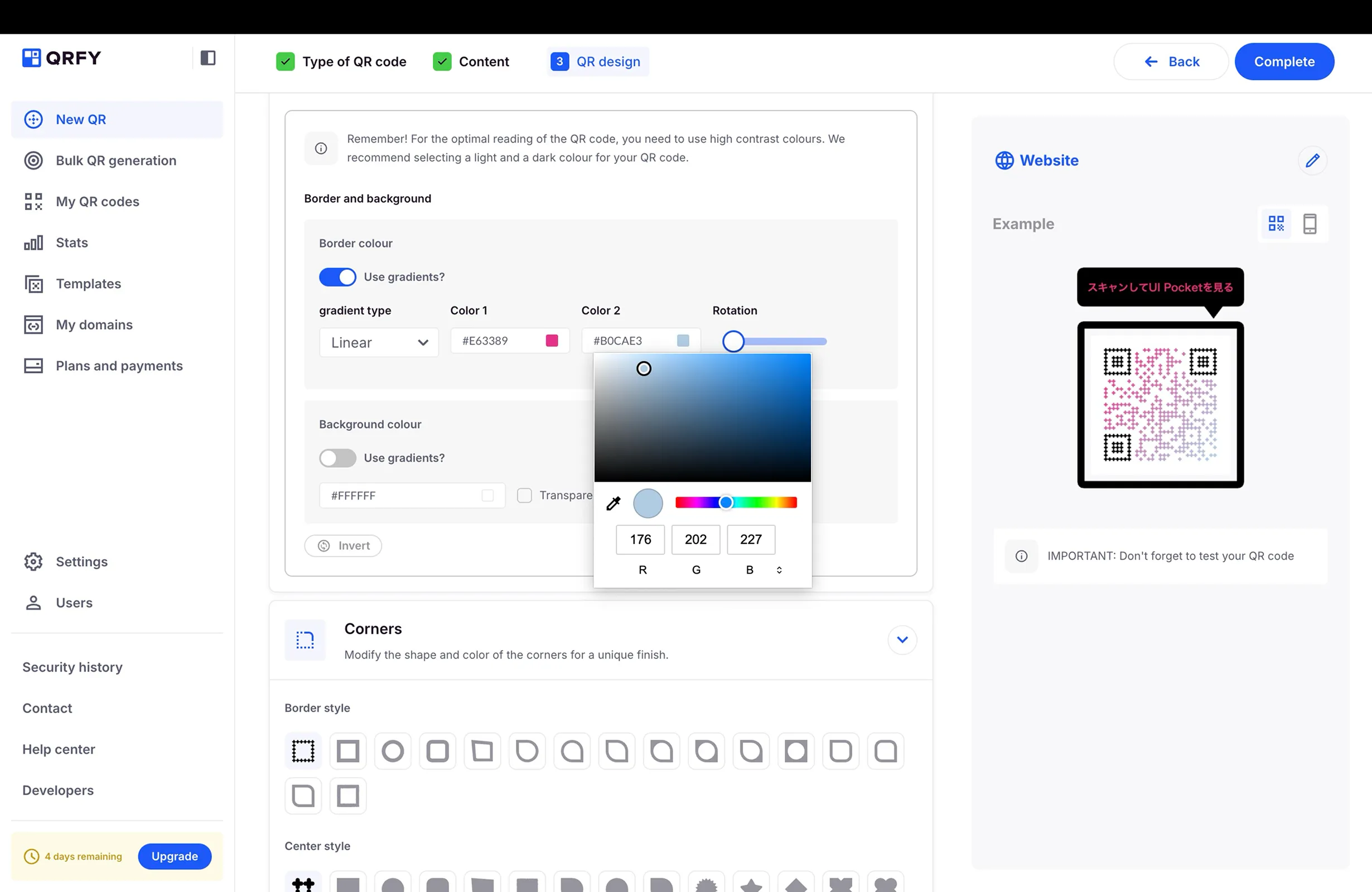Go to the Type of QR code step
1372x892 pixels.
pos(341,62)
